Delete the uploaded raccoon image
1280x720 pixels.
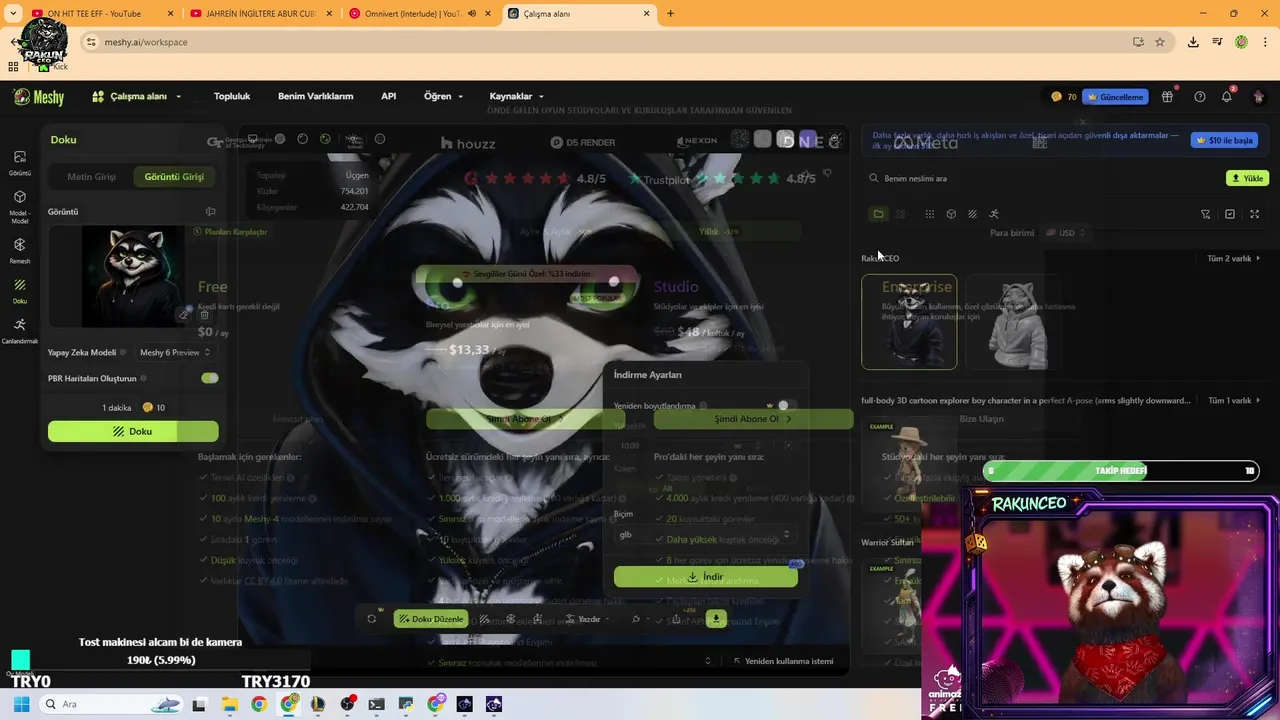[x=204, y=315]
